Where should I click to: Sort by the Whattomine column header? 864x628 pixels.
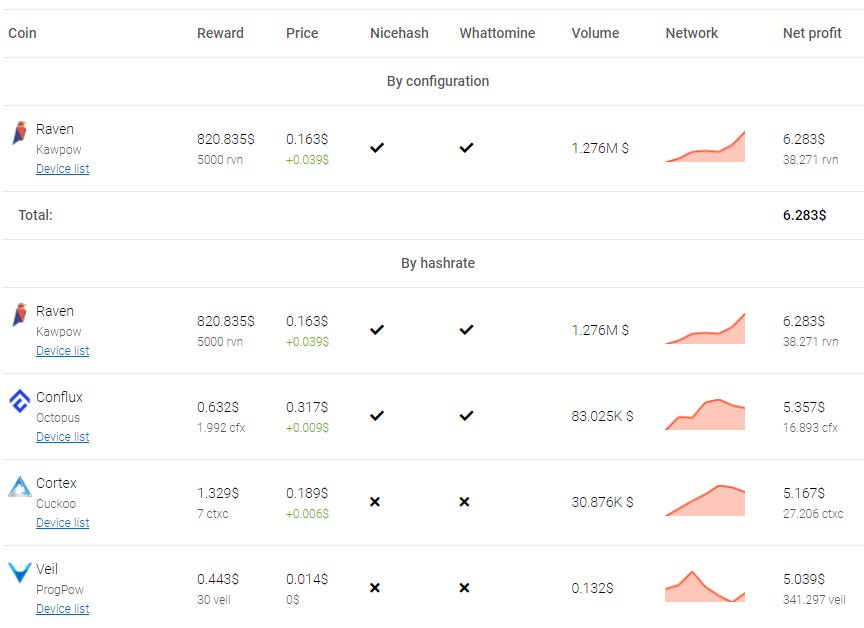[x=497, y=33]
